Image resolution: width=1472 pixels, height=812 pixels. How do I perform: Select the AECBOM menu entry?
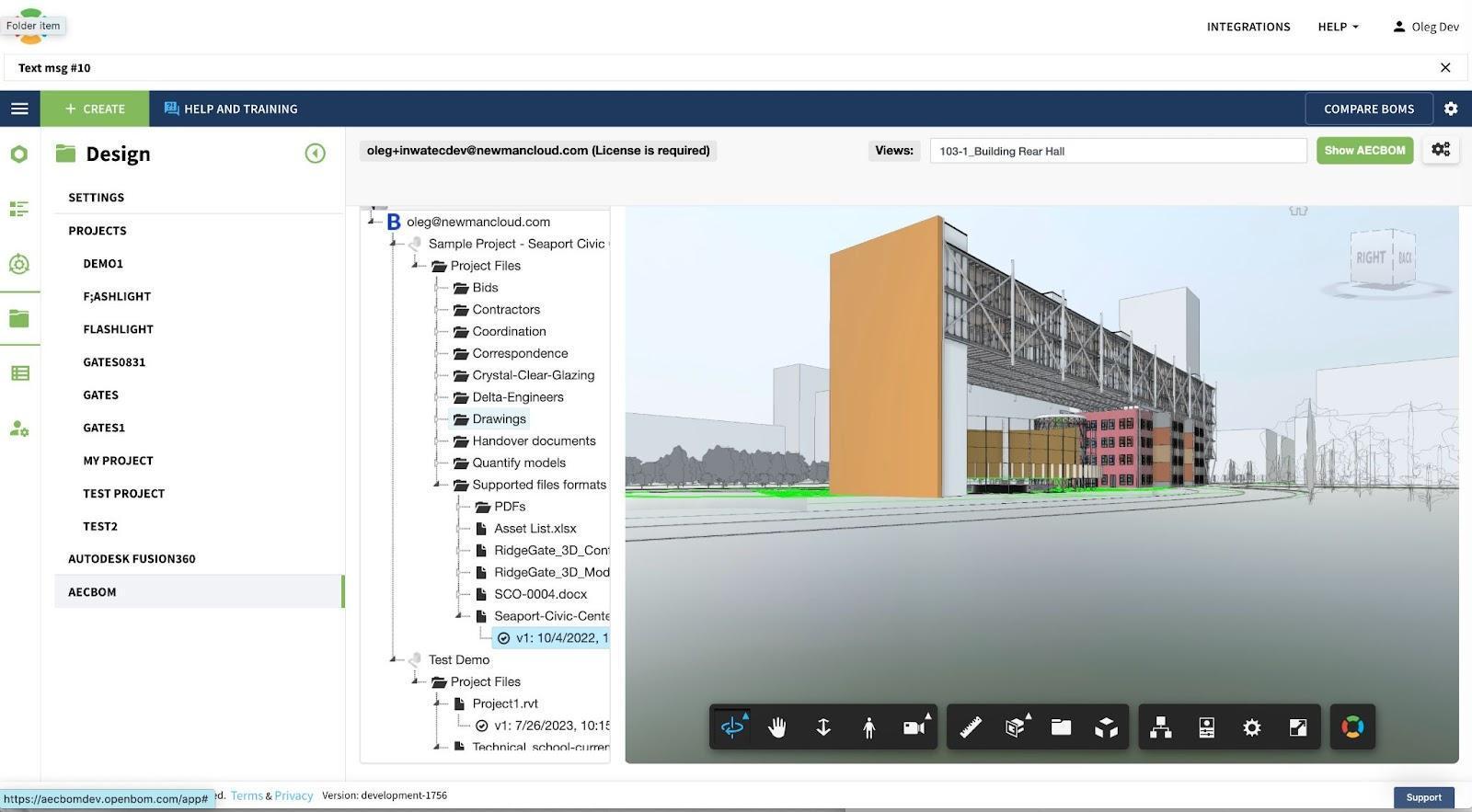pos(199,591)
